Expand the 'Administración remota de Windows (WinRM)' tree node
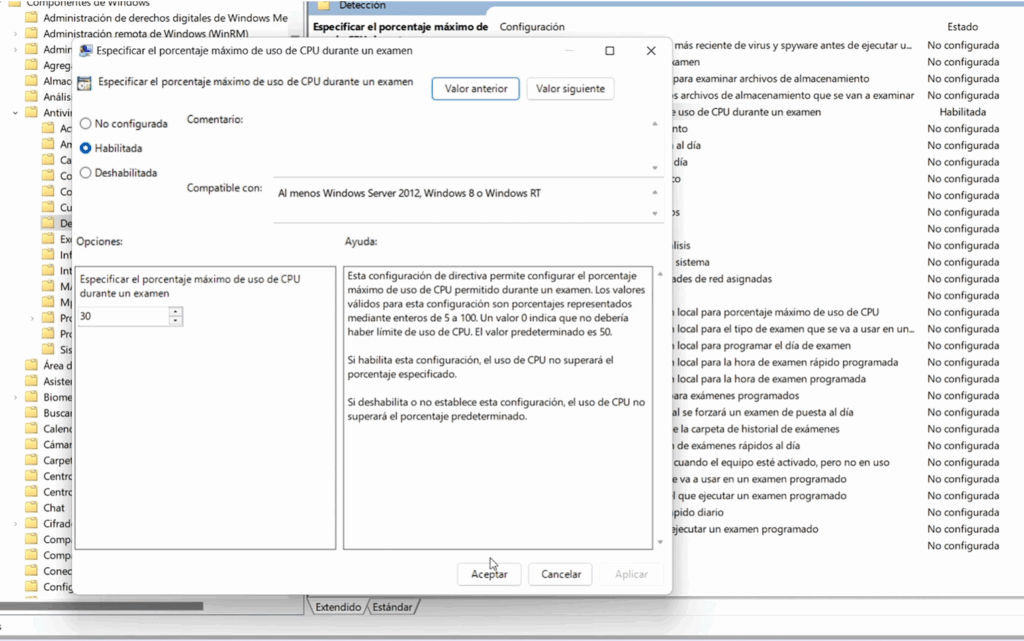1024x641 pixels. pyautogui.click(x=16, y=33)
